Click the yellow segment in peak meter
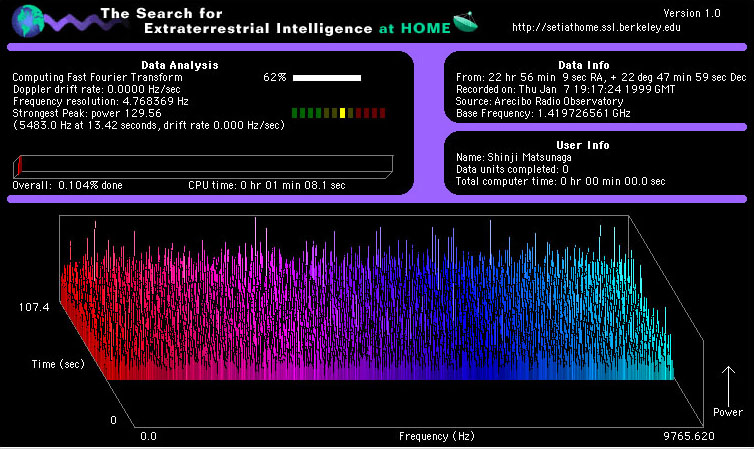The height and width of the screenshot is (449, 754). 342,113
